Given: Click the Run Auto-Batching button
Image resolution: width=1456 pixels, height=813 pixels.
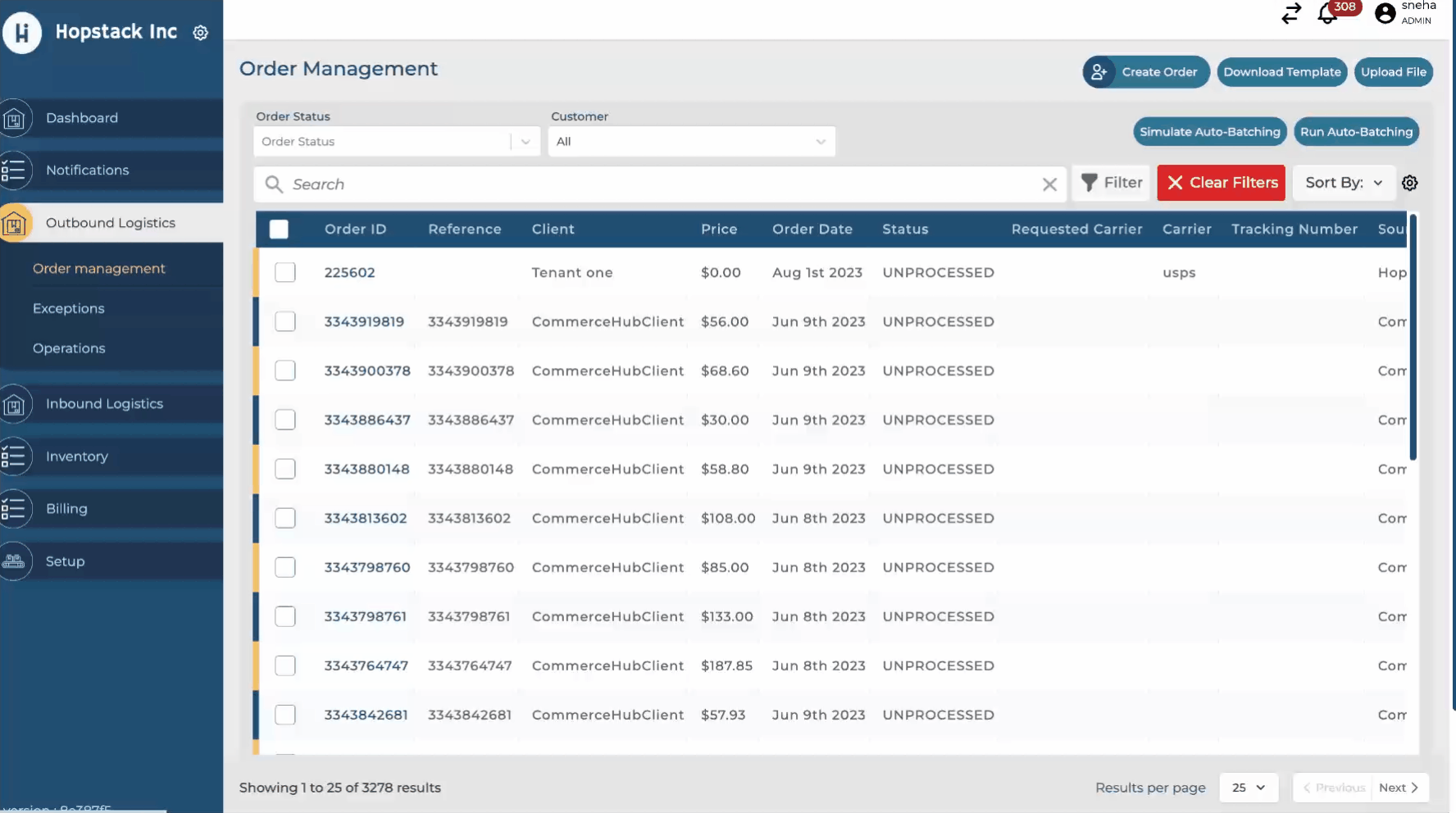Looking at the screenshot, I should pos(1356,132).
